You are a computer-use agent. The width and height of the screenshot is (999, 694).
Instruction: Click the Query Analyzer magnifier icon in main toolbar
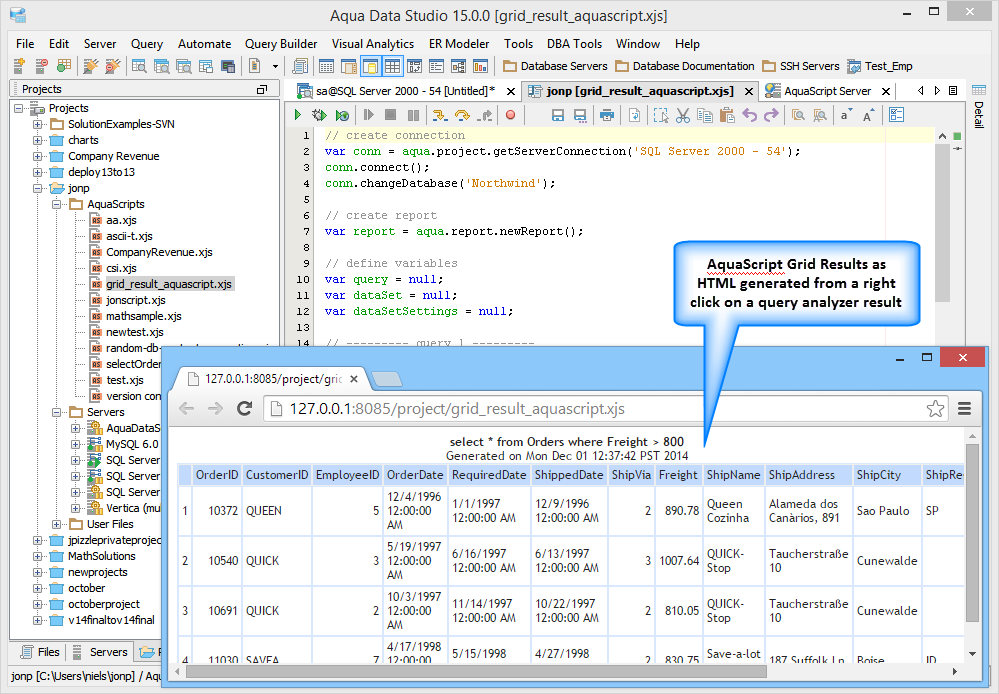139,66
